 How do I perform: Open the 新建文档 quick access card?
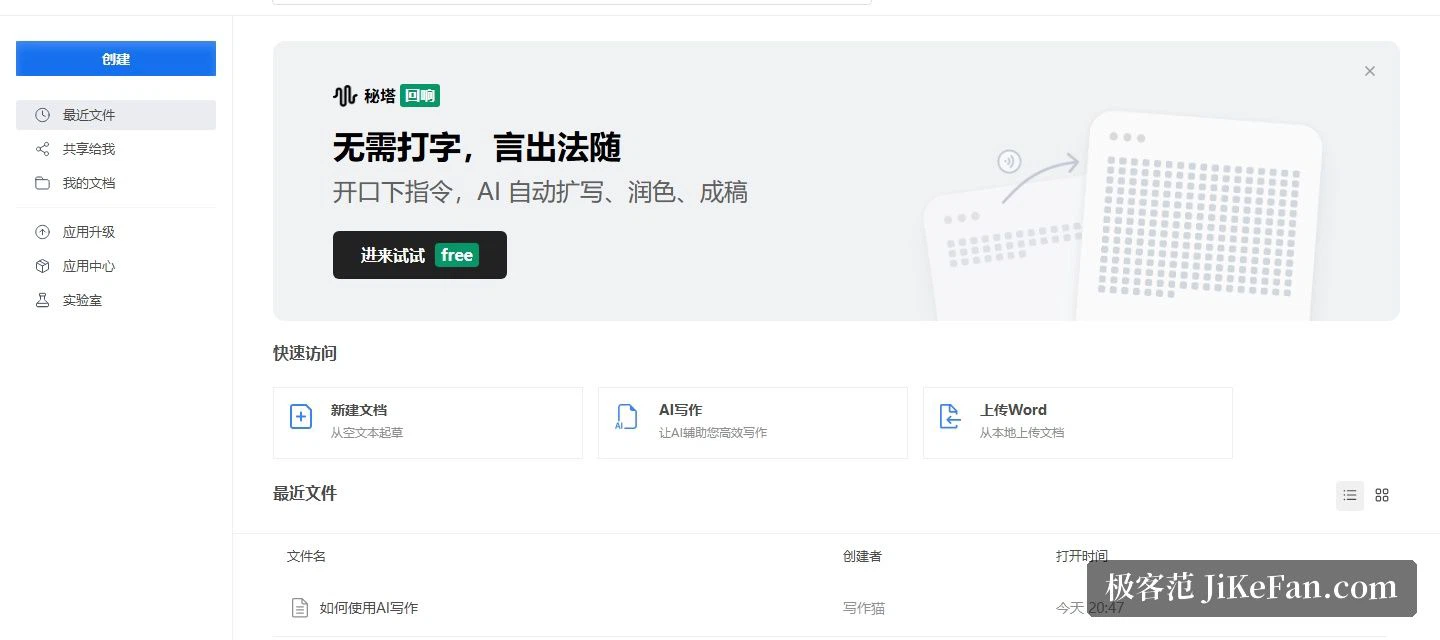(428, 423)
